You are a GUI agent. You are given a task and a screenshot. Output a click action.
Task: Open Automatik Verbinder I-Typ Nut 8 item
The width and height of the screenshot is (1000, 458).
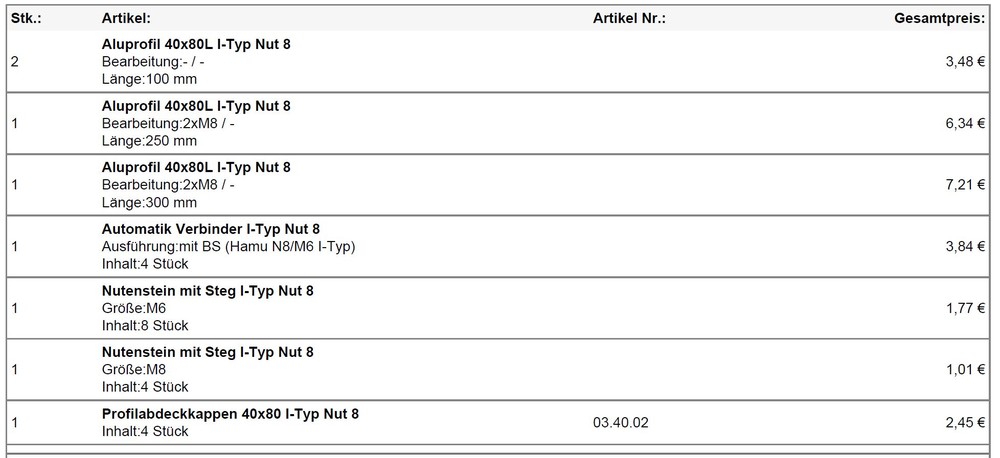point(210,229)
